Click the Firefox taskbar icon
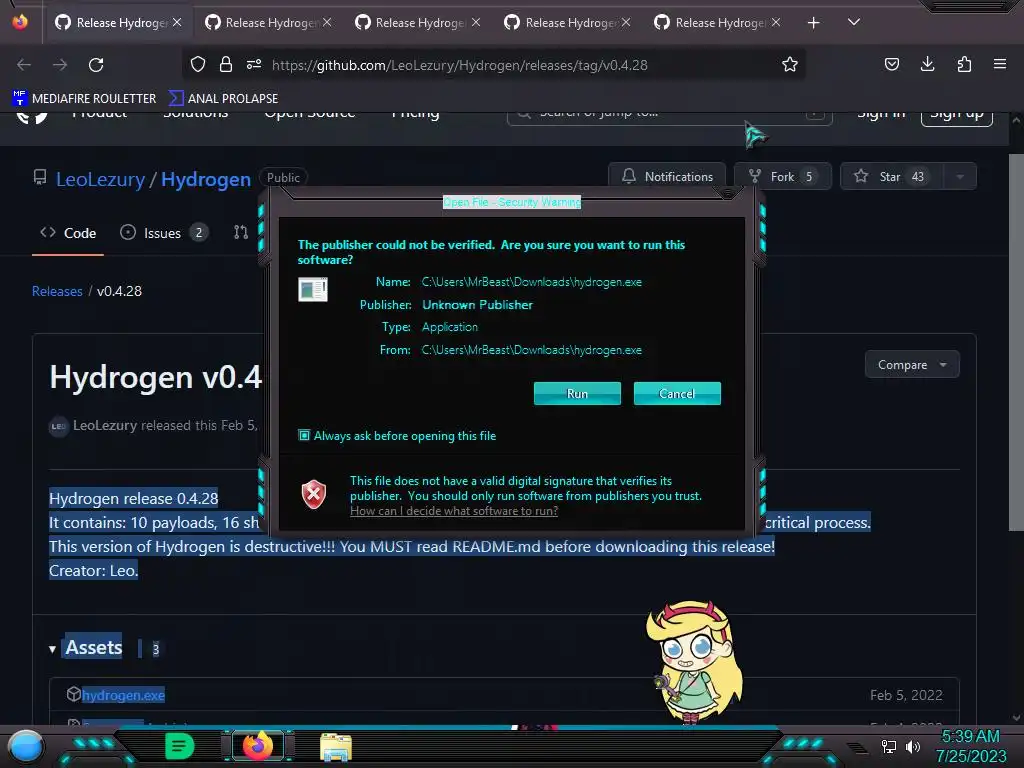Viewport: 1024px width, 768px height. pyautogui.click(x=257, y=745)
